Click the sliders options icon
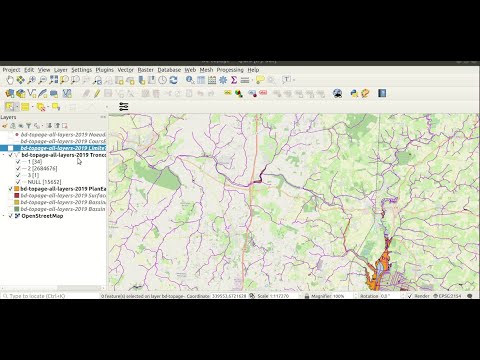Image resolution: width=480 pixels, height=360 pixels. coord(124,107)
